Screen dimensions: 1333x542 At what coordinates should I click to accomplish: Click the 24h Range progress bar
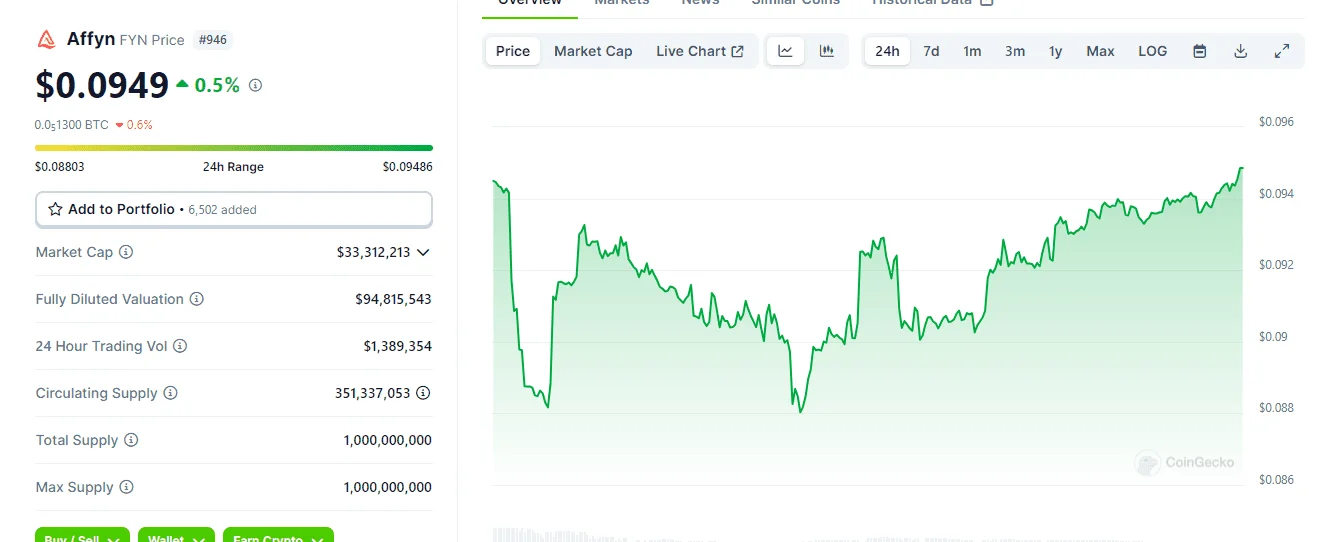[x=234, y=148]
